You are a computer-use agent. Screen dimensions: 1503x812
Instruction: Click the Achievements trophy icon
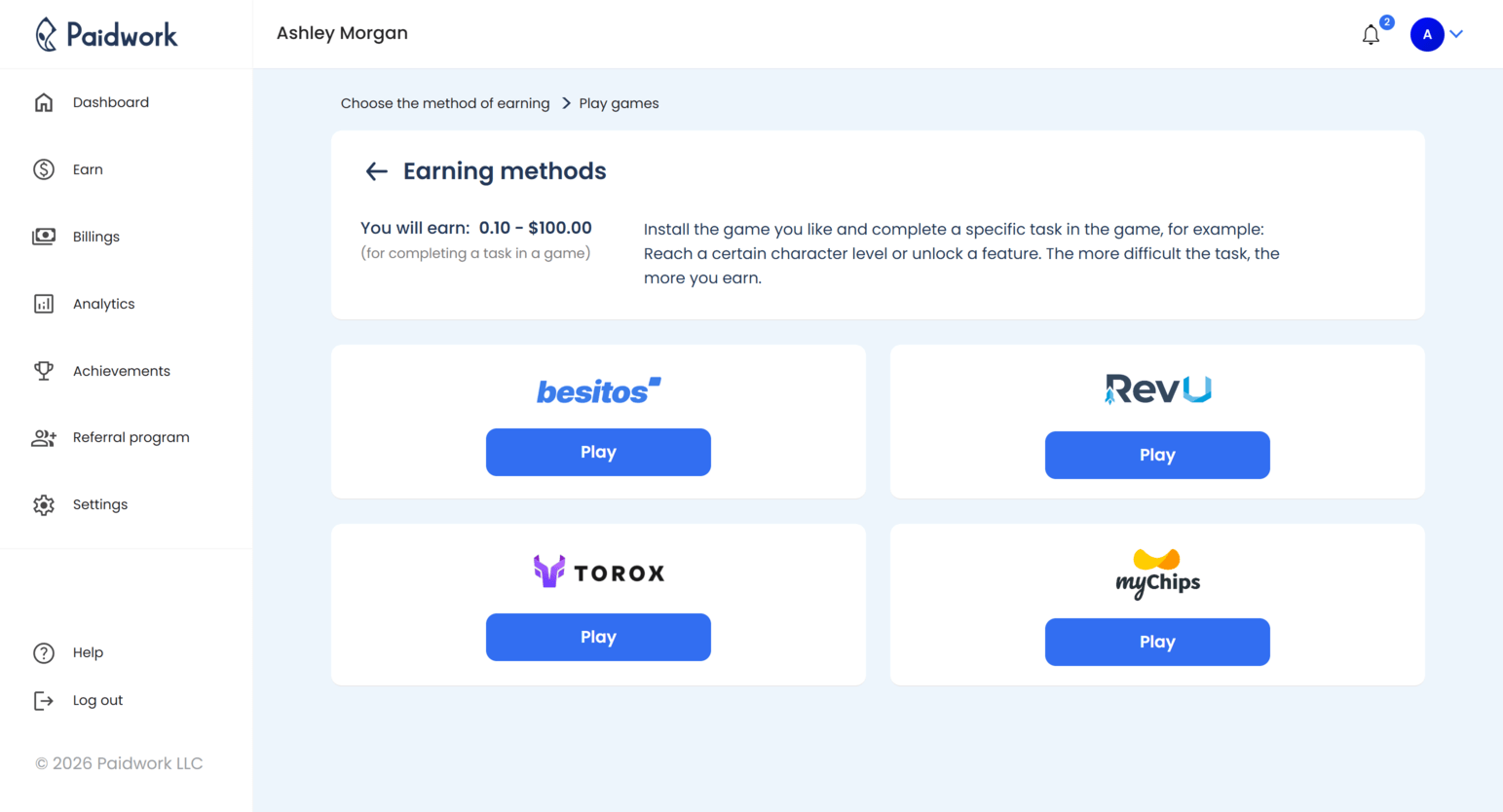45,370
